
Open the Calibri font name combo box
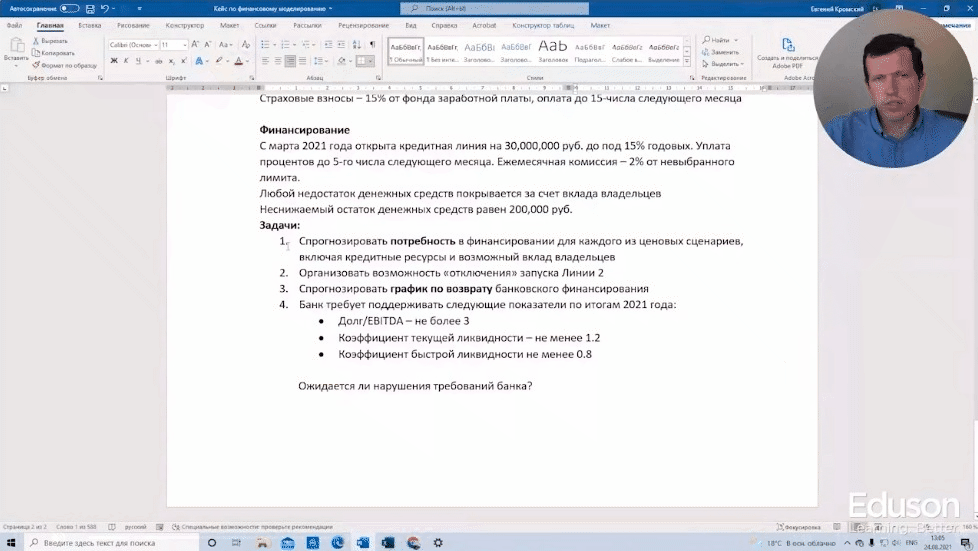click(133, 45)
